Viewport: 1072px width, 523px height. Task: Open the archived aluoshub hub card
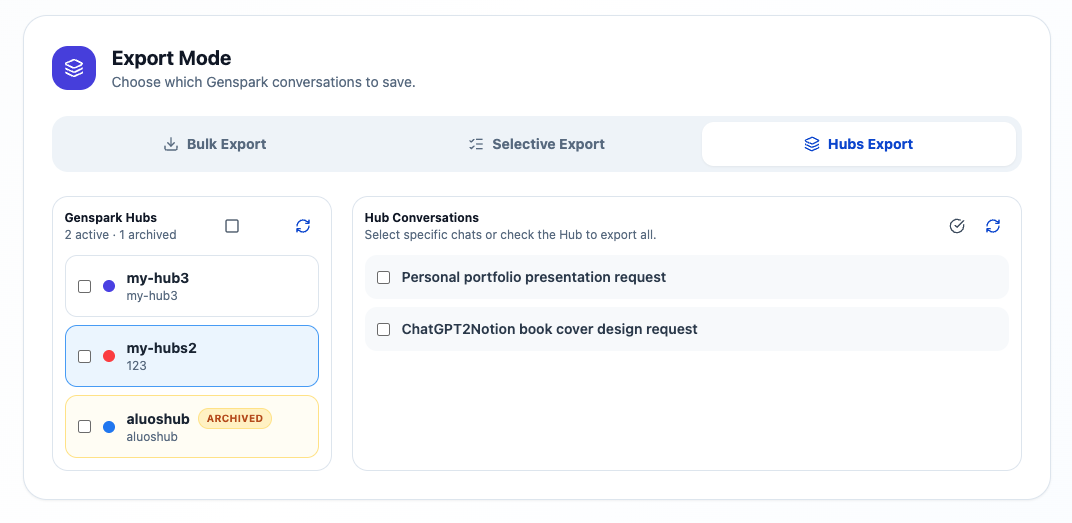point(192,427)
